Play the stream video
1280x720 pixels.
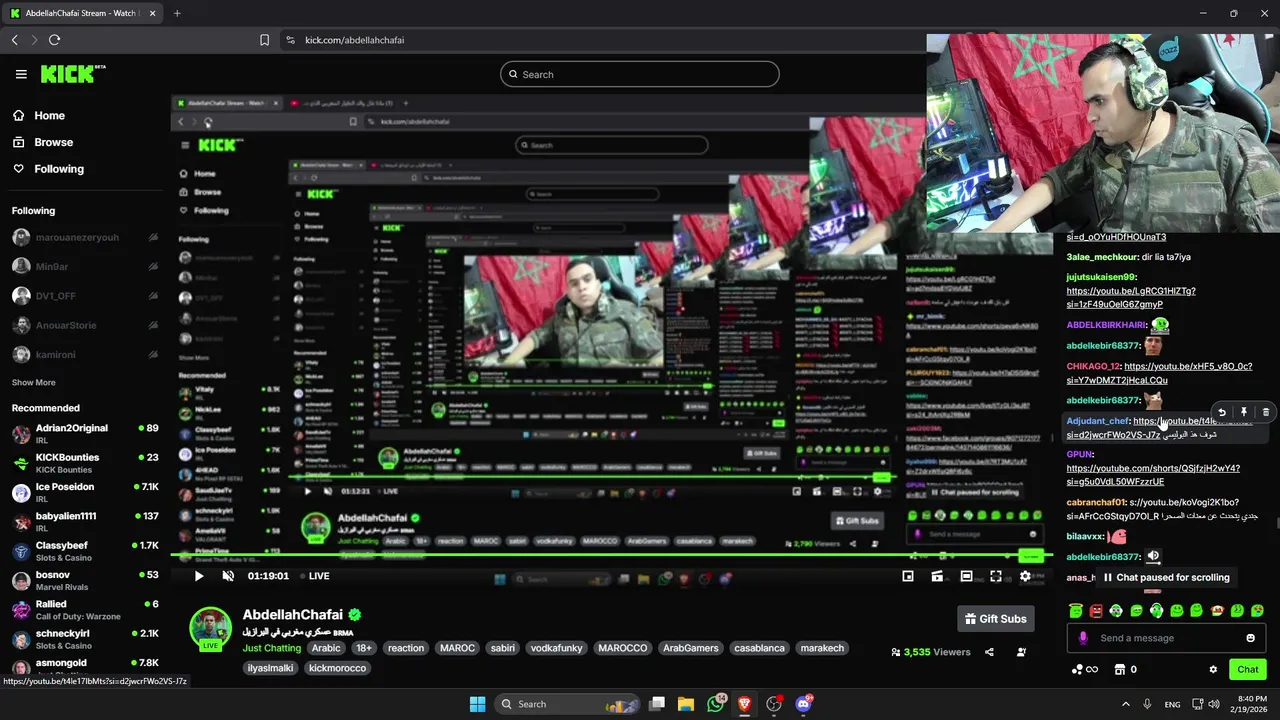[x=198, y=576]
